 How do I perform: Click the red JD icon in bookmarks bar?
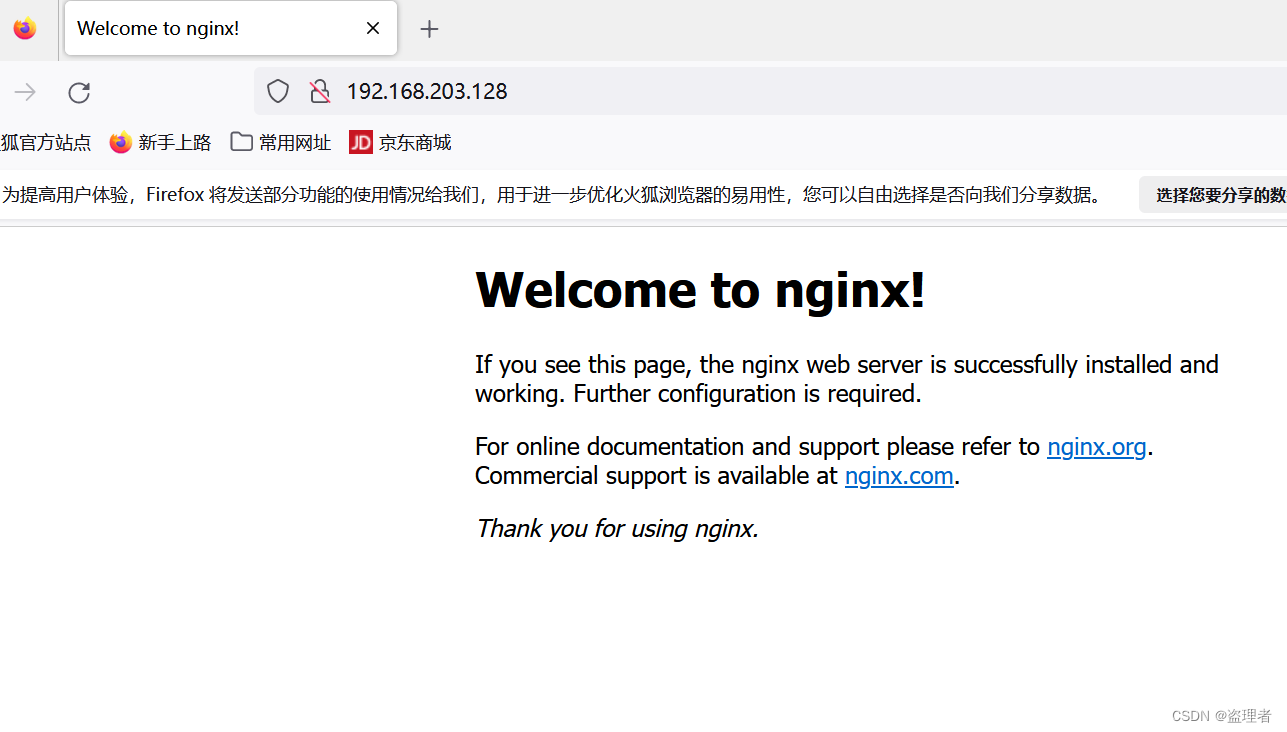coord(361,143)
